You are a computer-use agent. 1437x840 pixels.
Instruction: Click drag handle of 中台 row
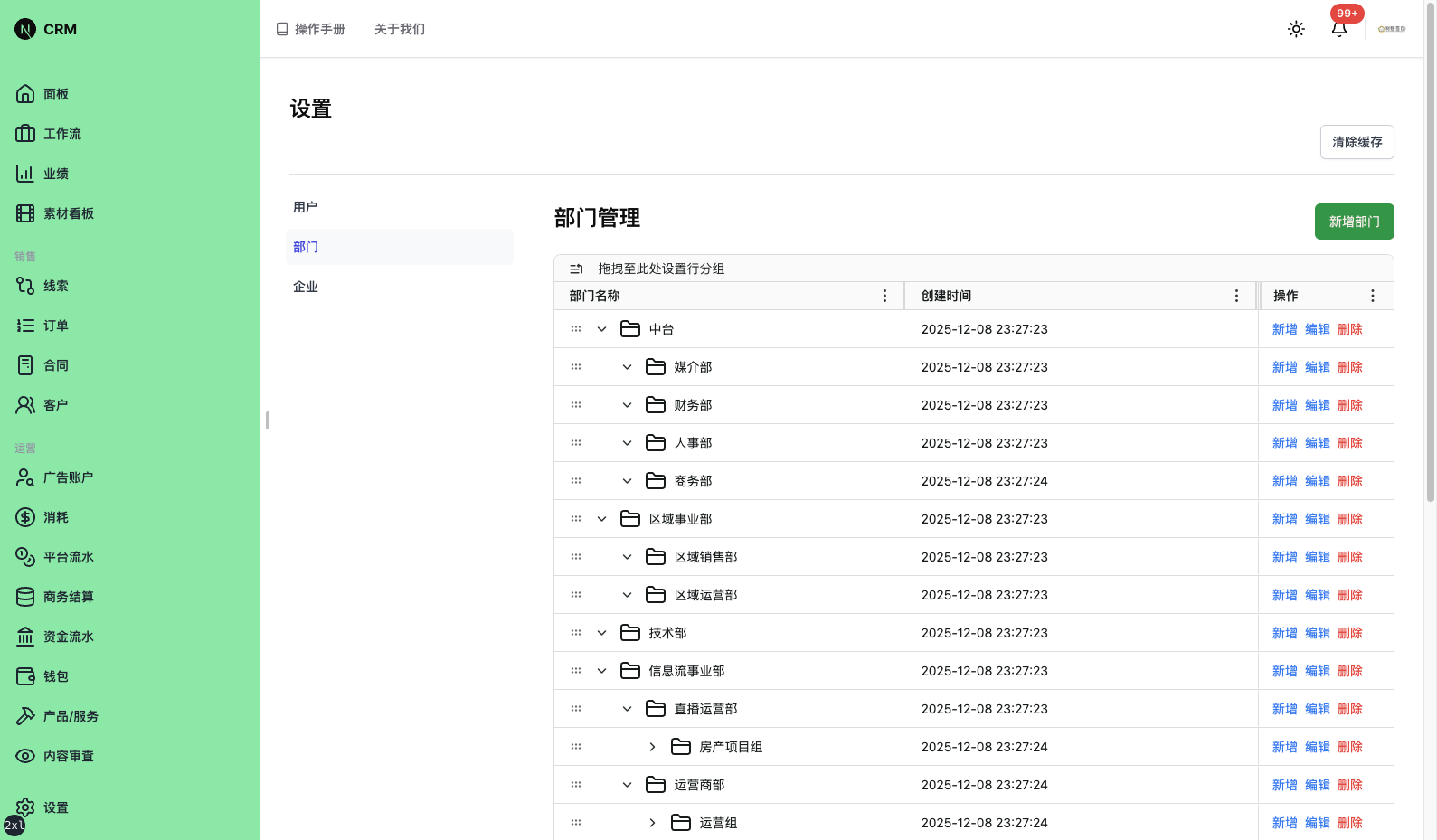[576, 329]
